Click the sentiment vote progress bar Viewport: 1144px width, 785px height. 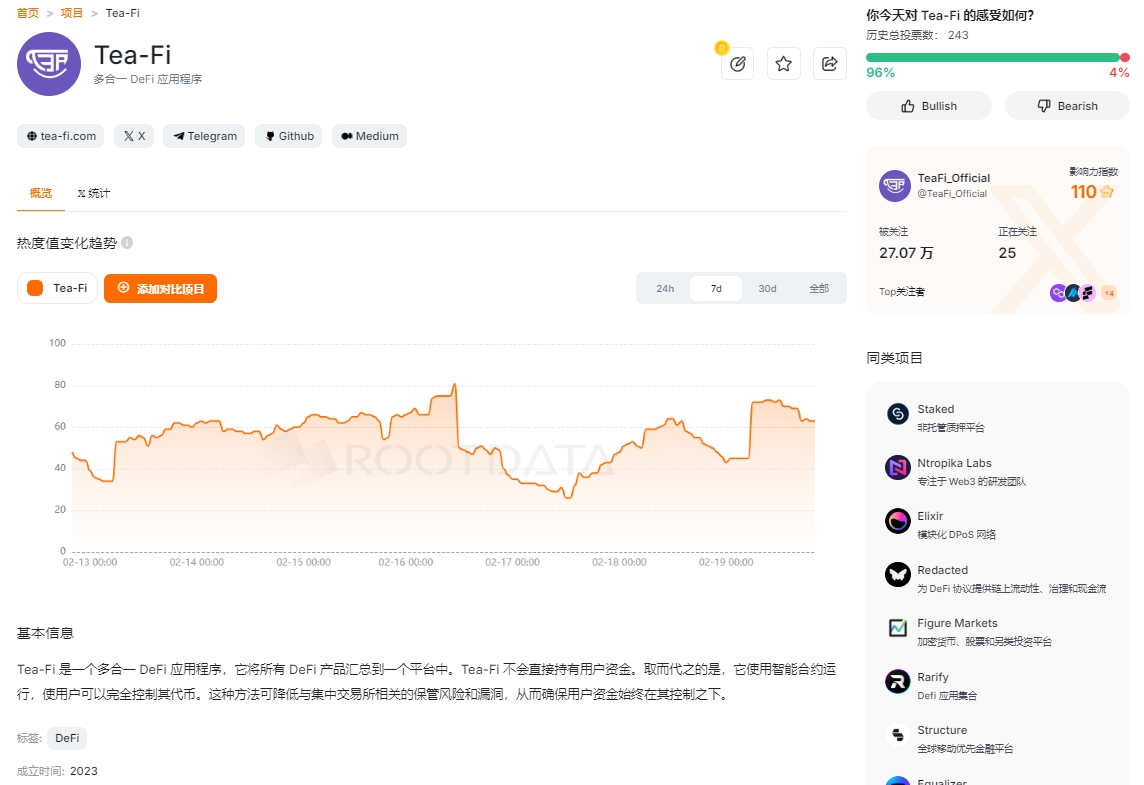click(997, 58)
